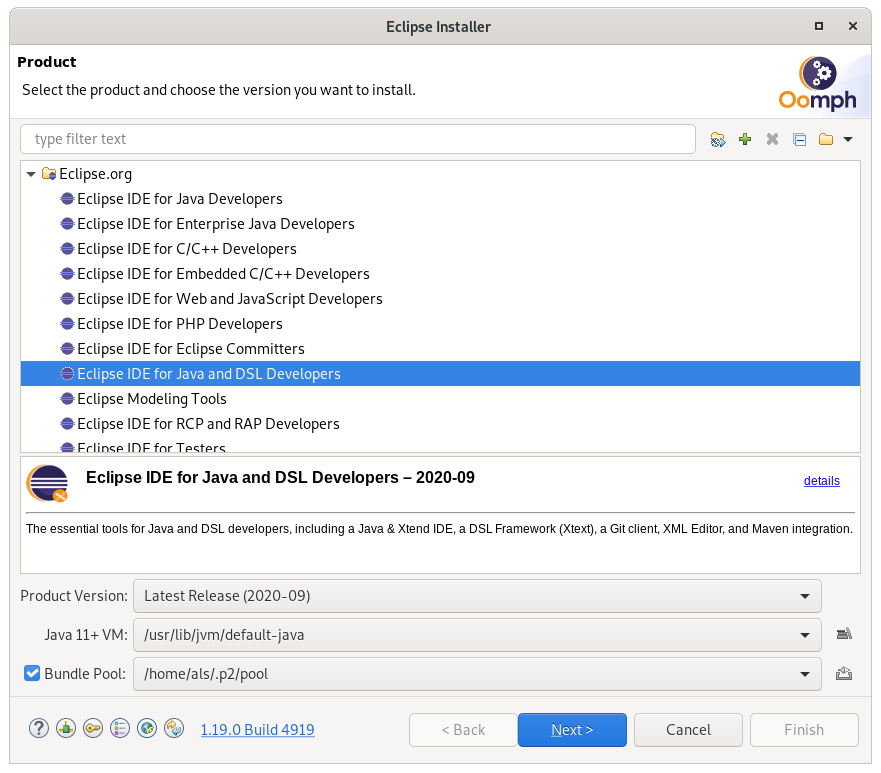The width and height of the screenshot is (881, 773).
Task: Open network proxy settings globe icon
Action: click(x=147, y=729)
